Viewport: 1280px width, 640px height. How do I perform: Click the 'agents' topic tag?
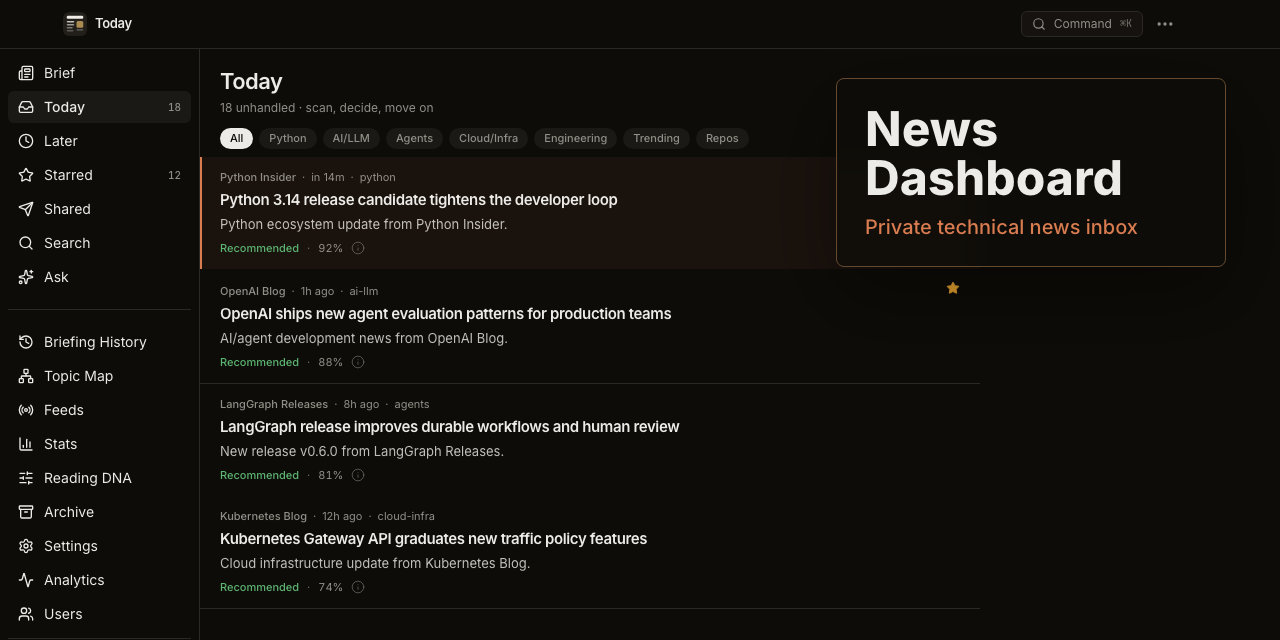[x=412, y=404]
